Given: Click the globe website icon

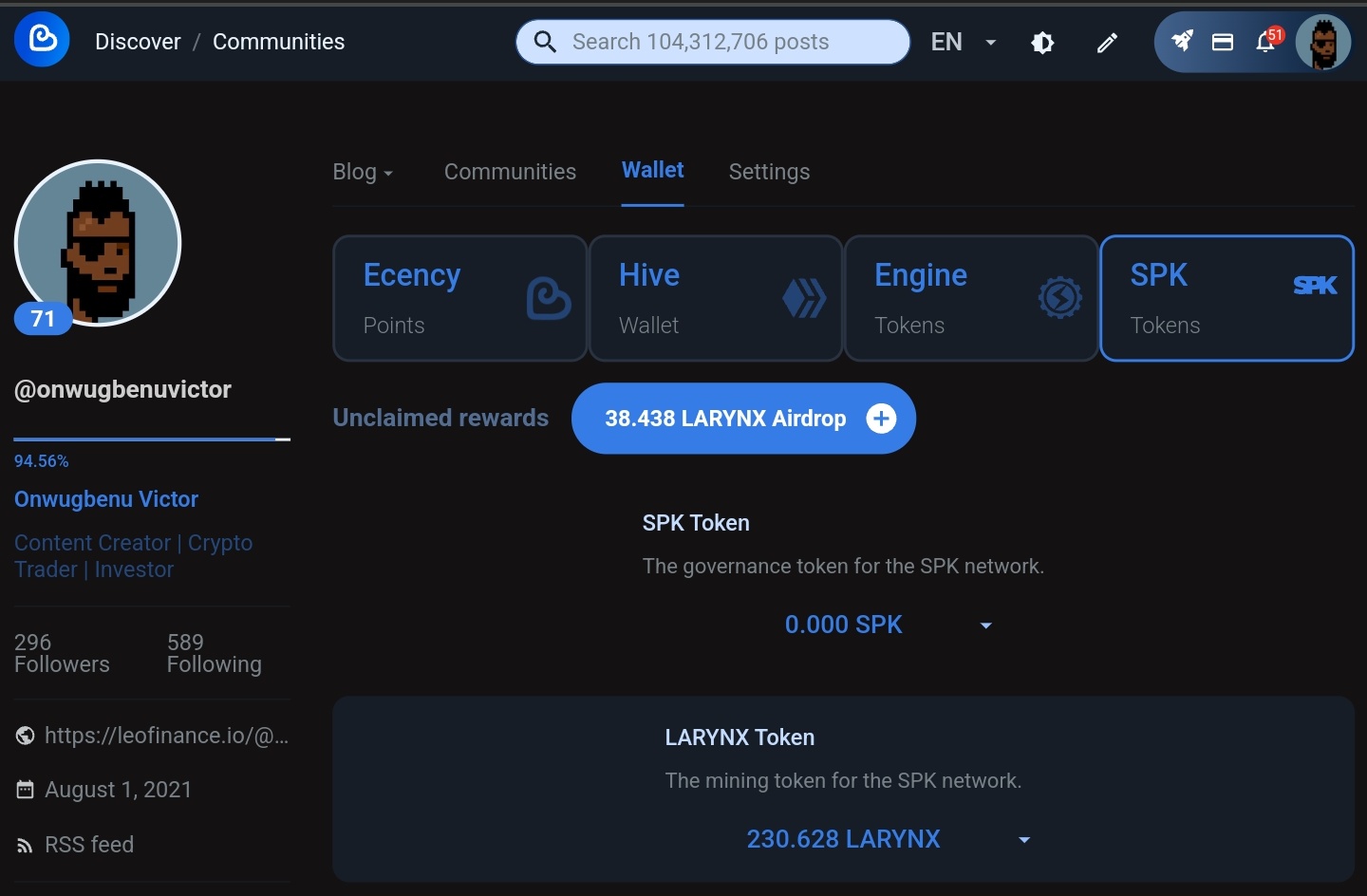Looking at the screenshot, I should pos(26,736).
